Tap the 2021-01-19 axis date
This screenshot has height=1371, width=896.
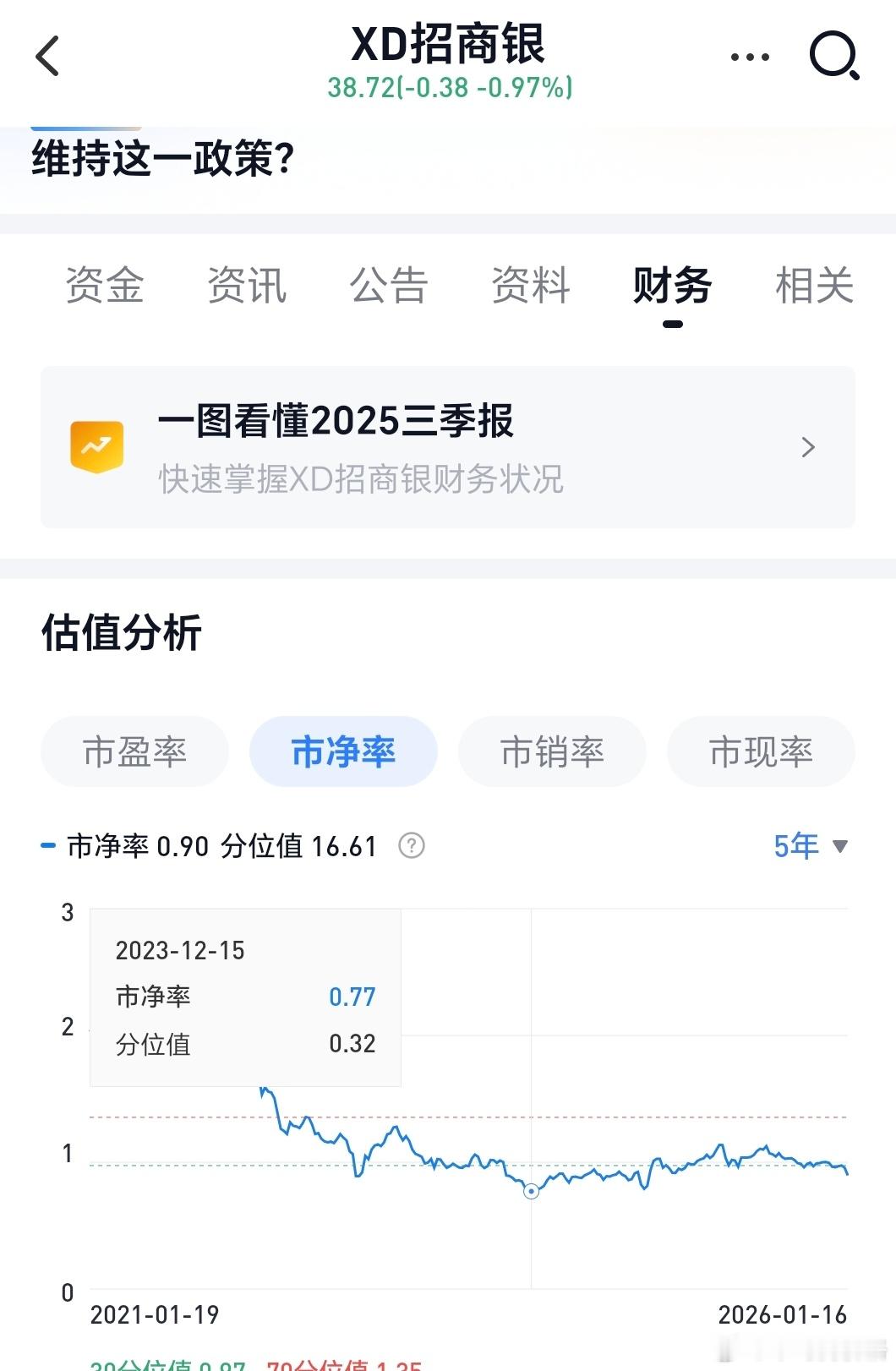pyautogui.click(x=155, y=1315)
